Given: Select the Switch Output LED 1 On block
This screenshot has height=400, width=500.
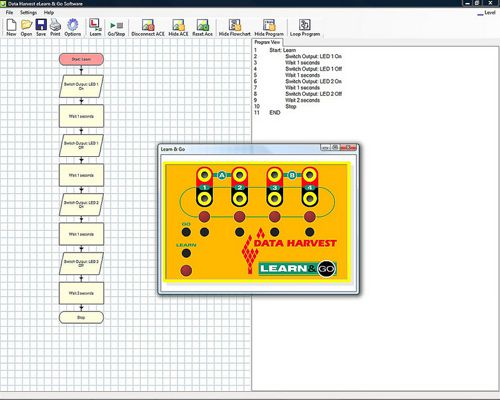Looking at the screenshot, I should pyautogui.click(x=81, y=86).
